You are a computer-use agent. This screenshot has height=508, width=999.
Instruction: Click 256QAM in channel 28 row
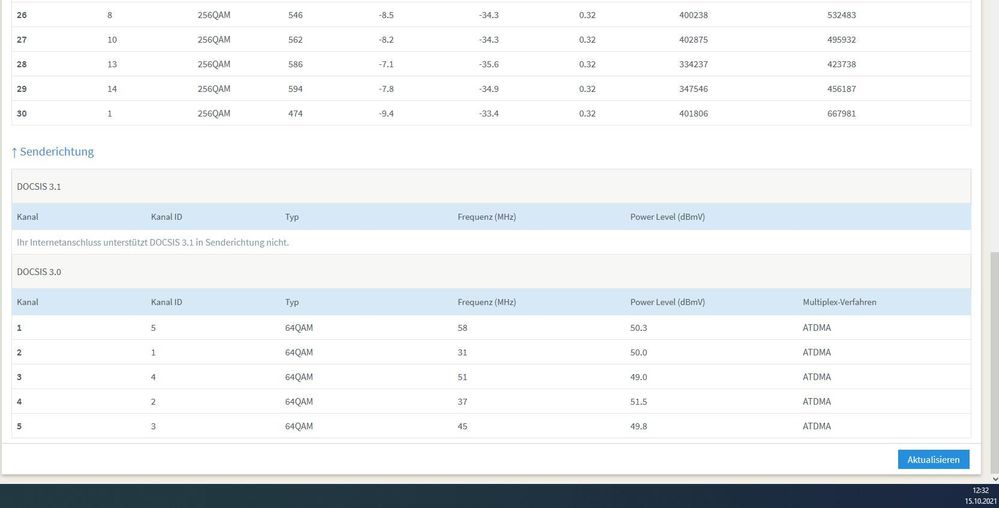[213, 64]
